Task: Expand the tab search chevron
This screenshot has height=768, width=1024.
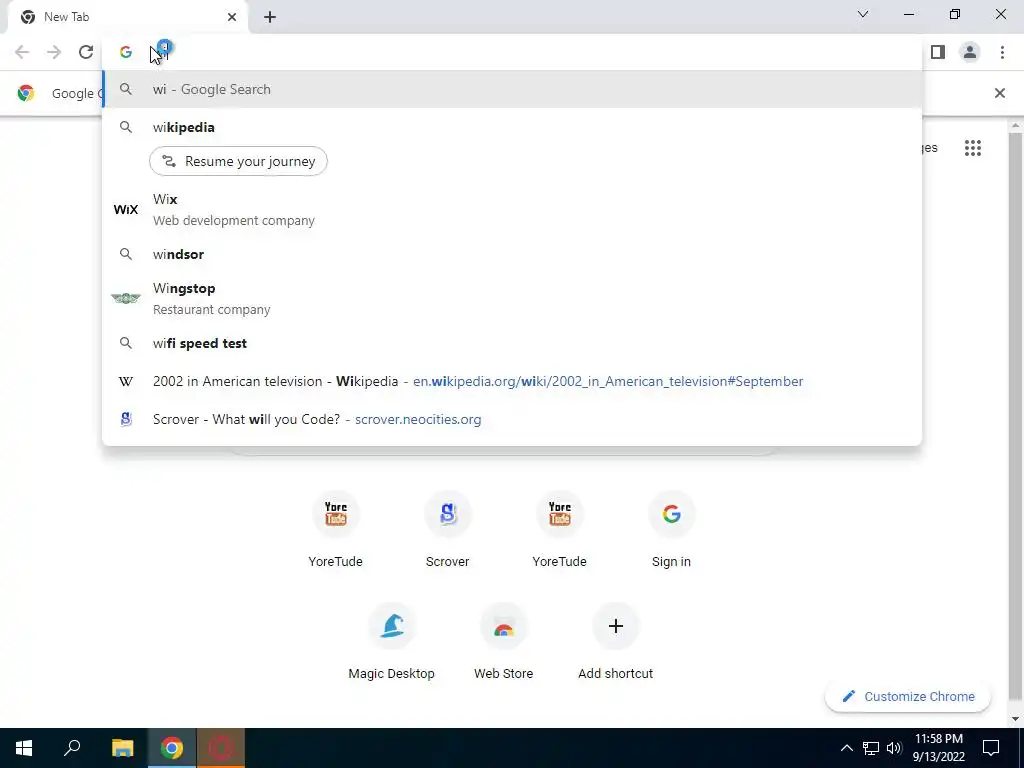Action: 863,14
